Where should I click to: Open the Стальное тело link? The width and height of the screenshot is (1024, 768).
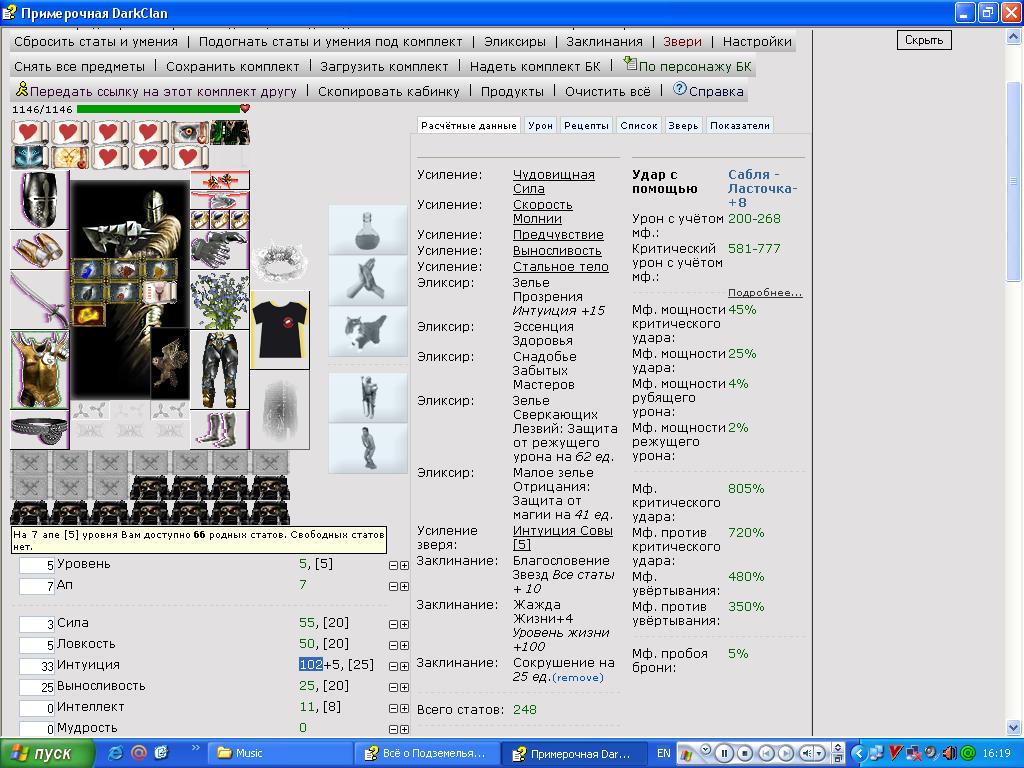pyautogui.click(x=560, y=266)
